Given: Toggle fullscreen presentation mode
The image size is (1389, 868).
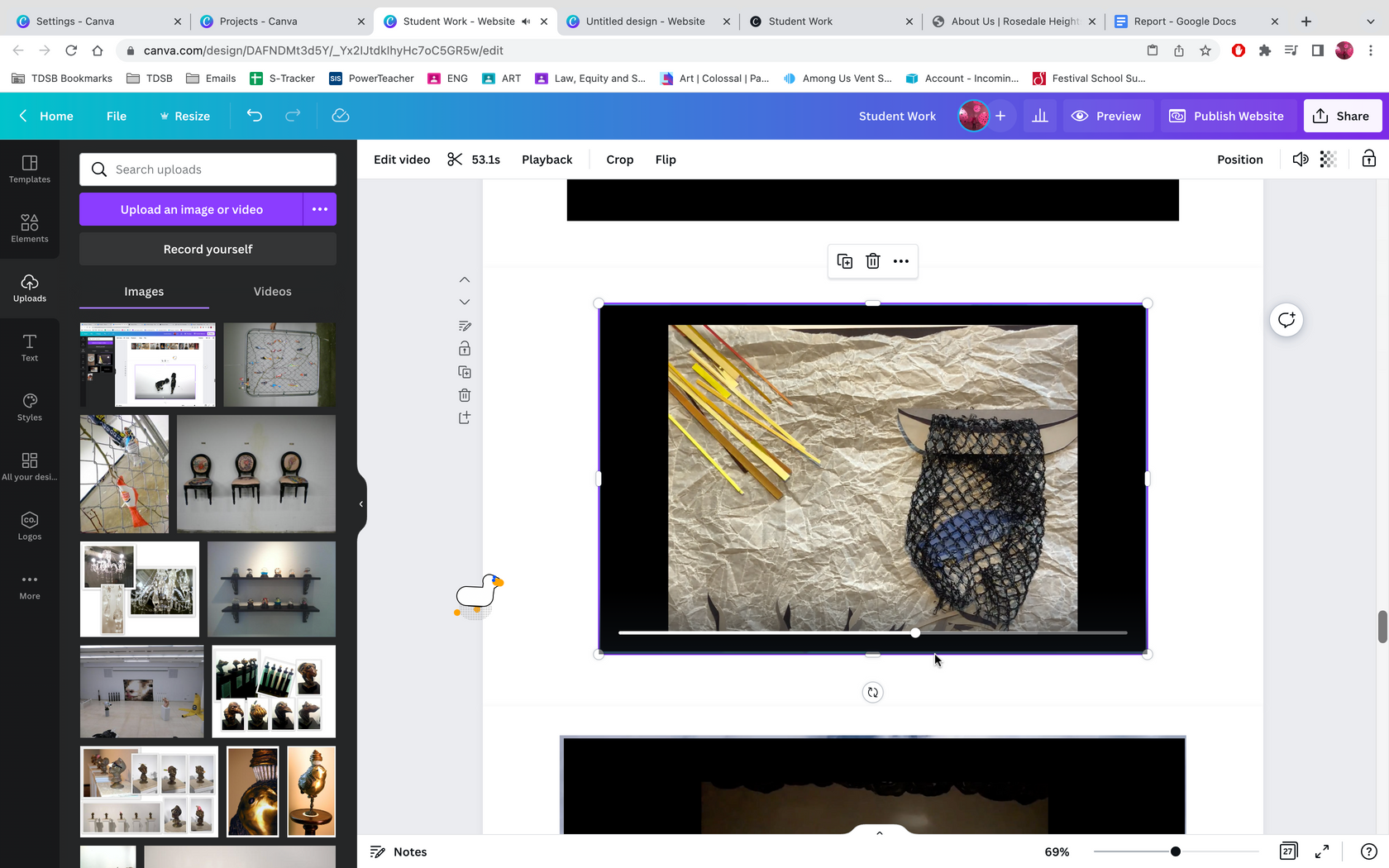Looking at the screenshot, I should click(1322, 851).
